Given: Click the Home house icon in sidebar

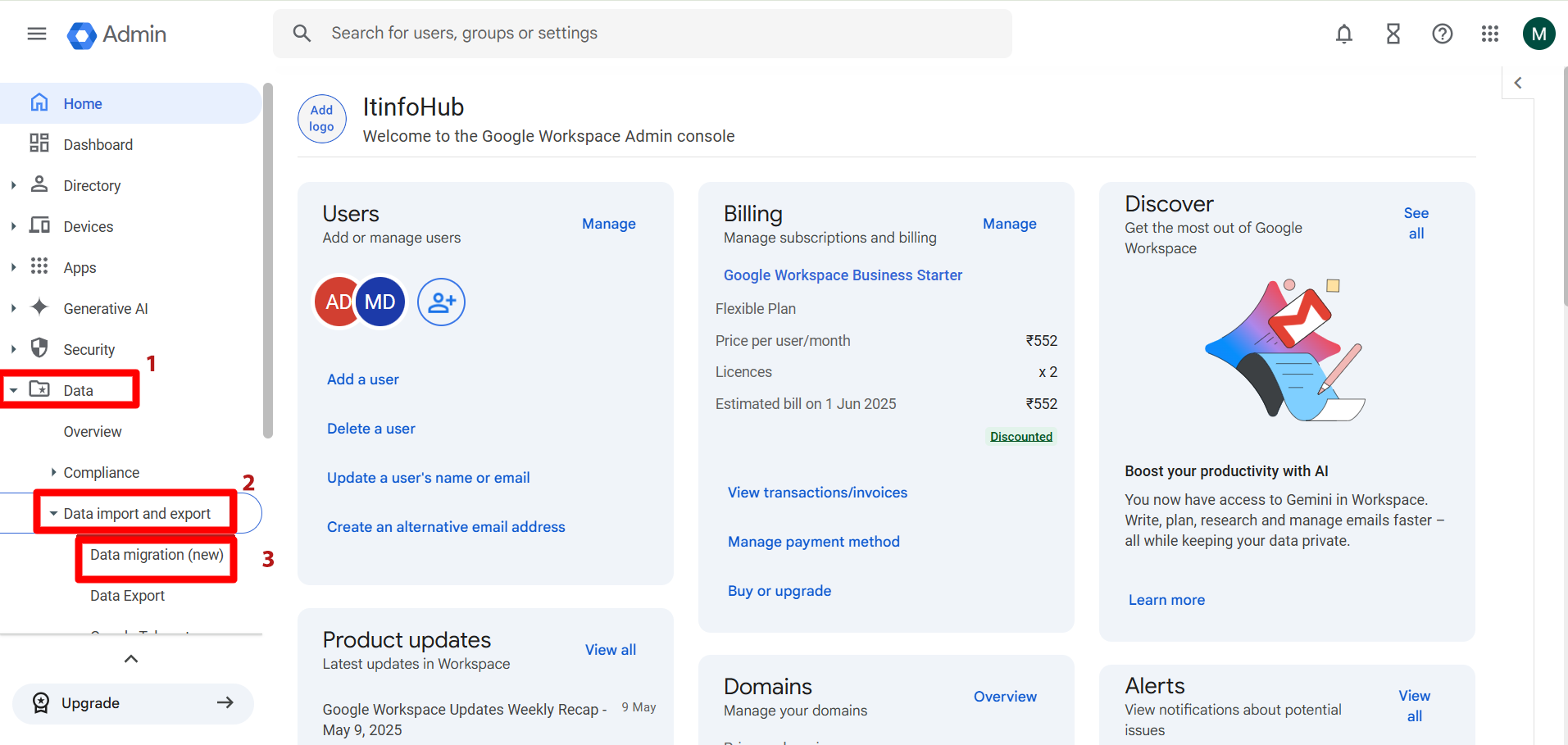Looking at the screenshot, I should click(x=39, y=102).
